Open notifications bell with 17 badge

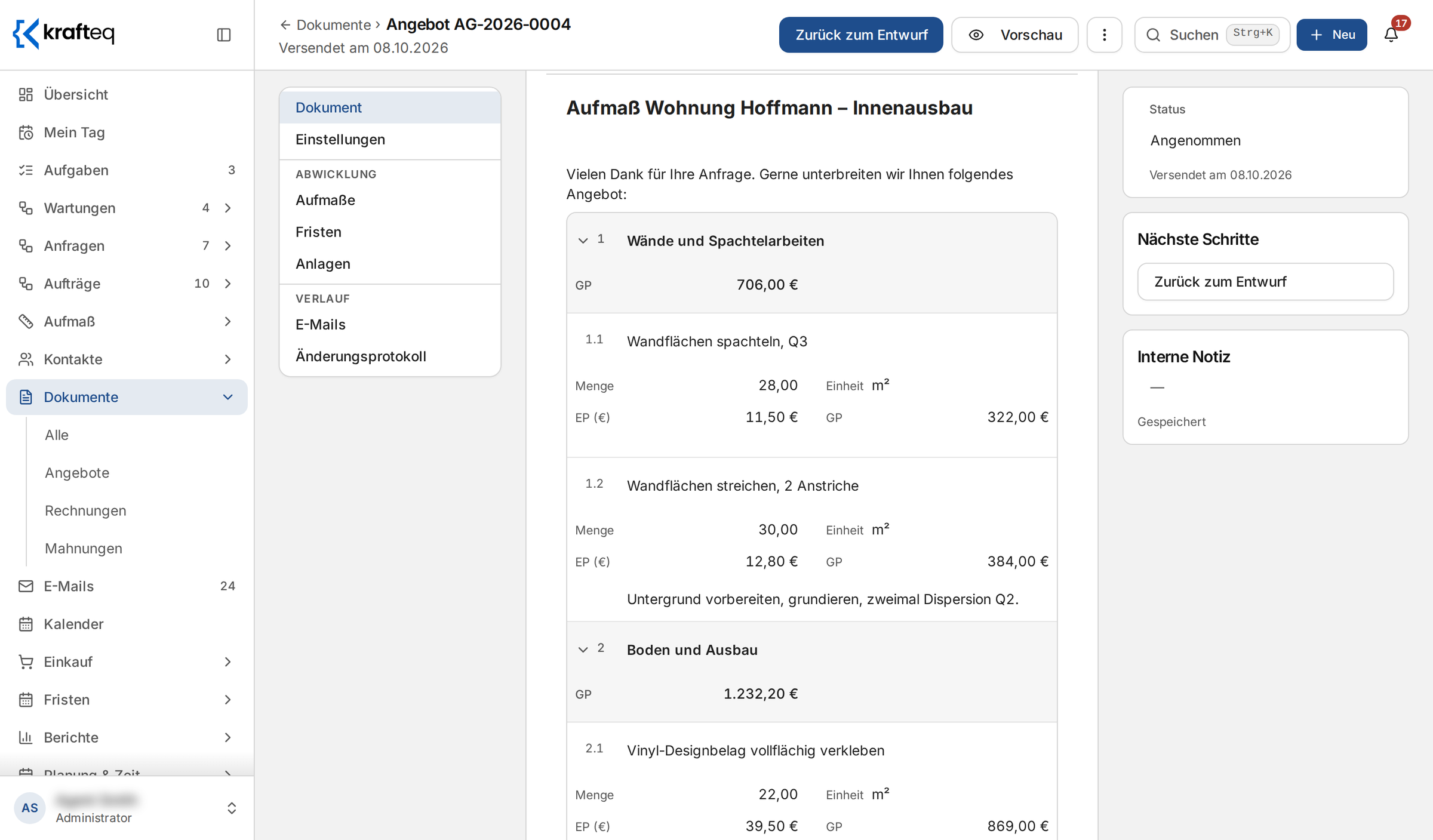(x=1391, y=35)
